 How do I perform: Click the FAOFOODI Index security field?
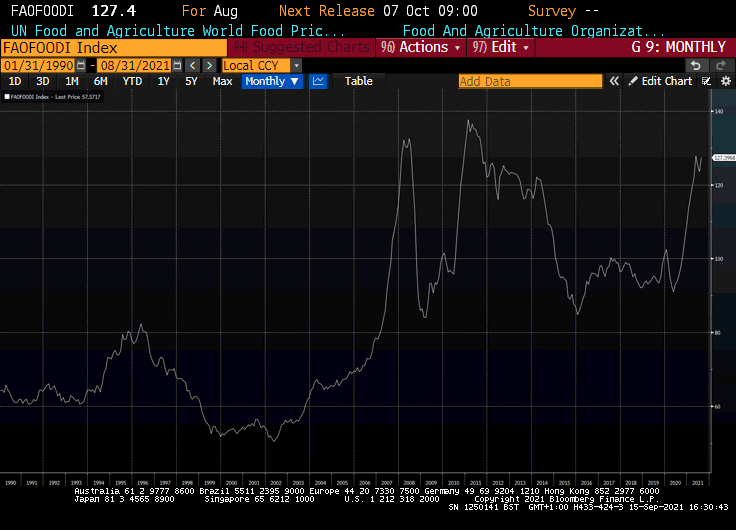(x=112, y=48)
